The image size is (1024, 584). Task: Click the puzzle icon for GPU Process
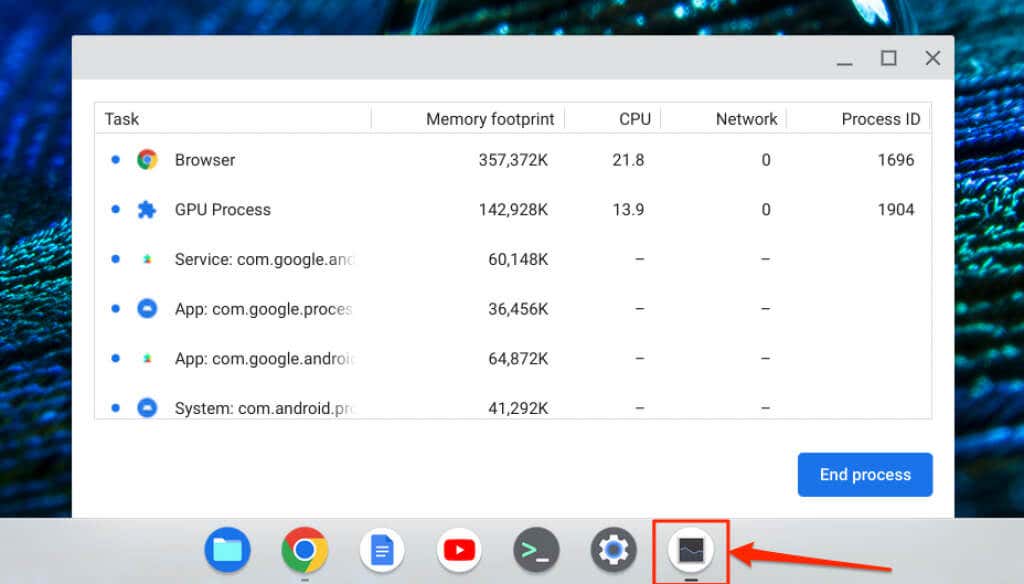point(147,210)
